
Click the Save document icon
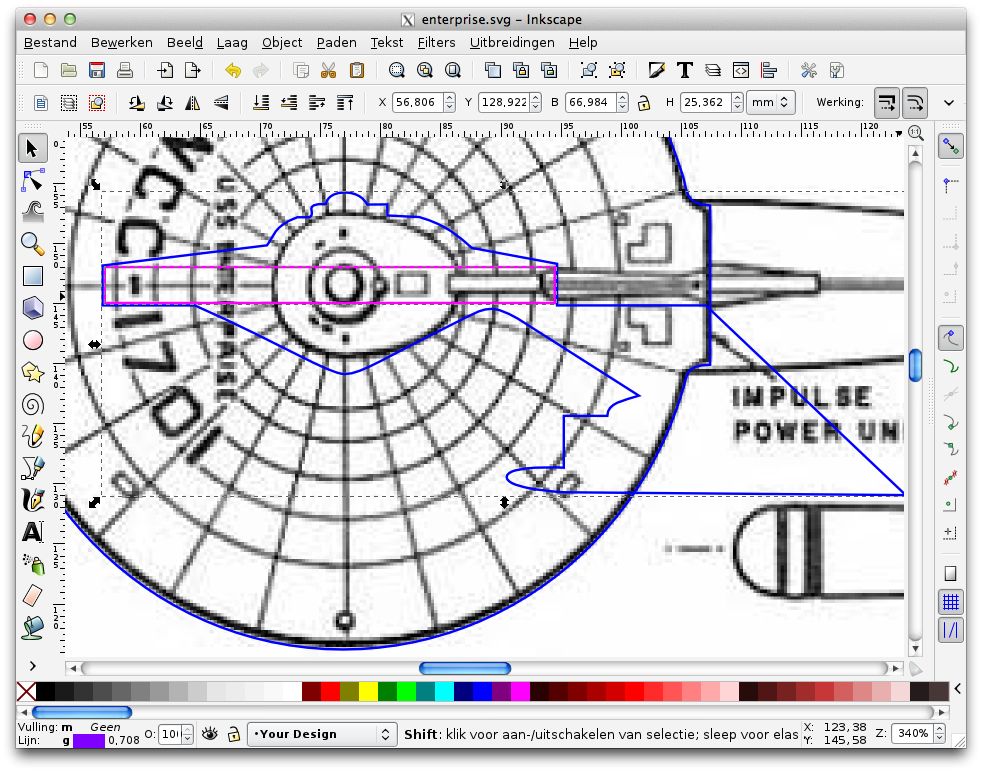click(97, 70)
